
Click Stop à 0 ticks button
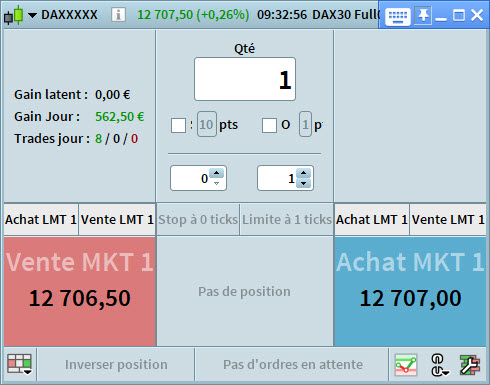[x=198, y=220]
